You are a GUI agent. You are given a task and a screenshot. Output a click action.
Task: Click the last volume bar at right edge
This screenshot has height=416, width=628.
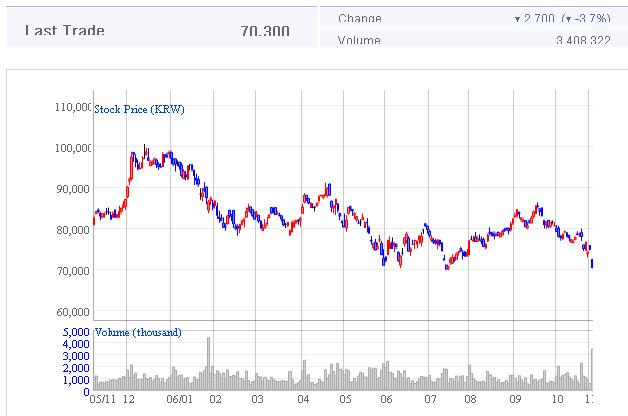coord(592,368)
